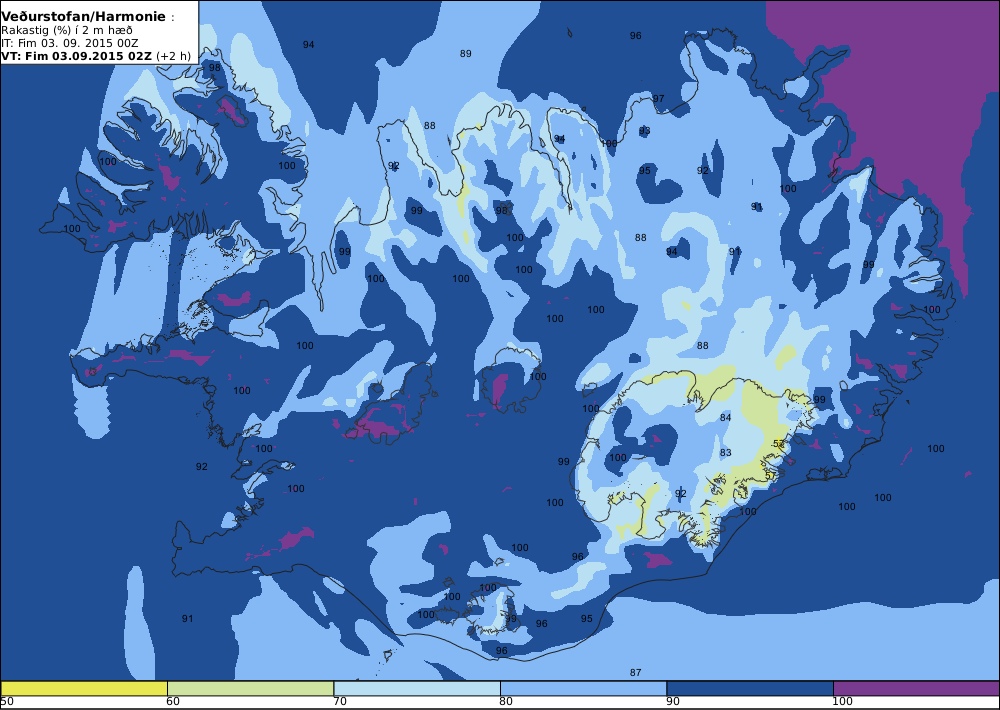Select the 'IT: Fim 03. 09. 2015 00Z' line
Screen dimensions: 1000x710
70,43
